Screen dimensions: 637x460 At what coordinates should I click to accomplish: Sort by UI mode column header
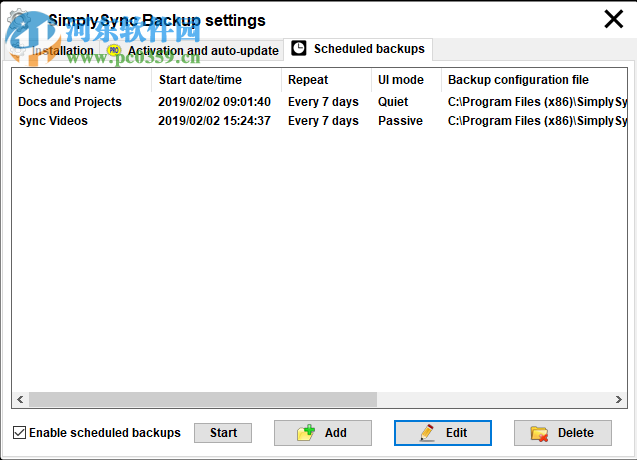point(406,80)
